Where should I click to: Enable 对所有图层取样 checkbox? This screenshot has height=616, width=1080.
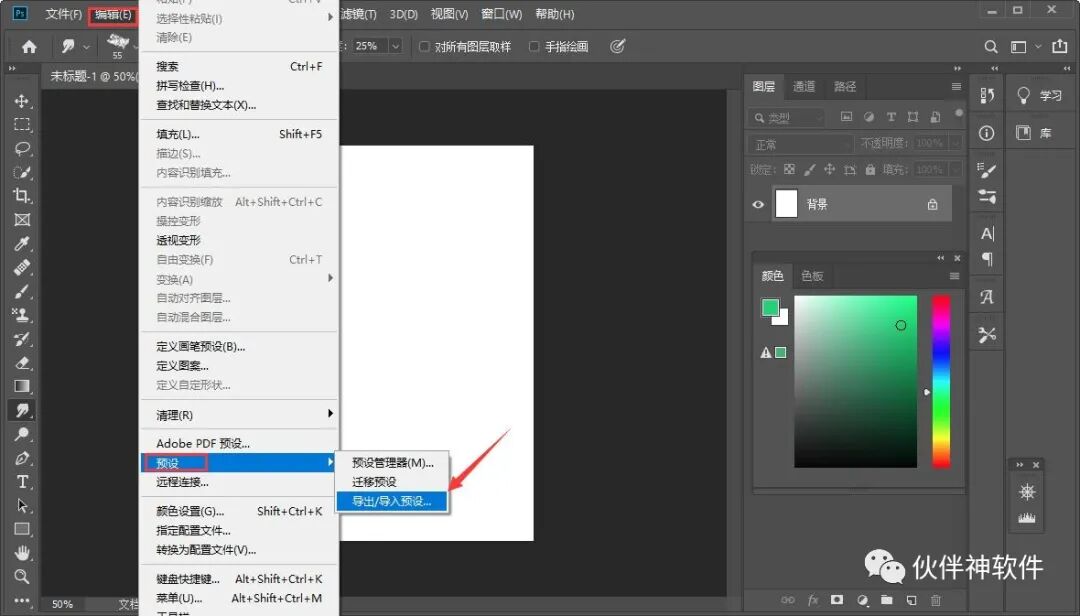424,46
